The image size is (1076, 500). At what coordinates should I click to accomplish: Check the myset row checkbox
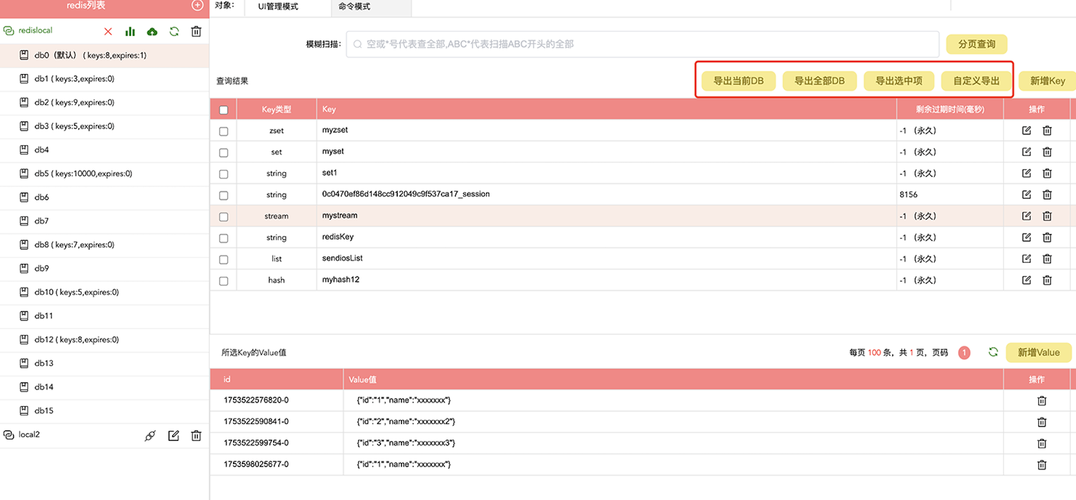[x=223, y=152]
